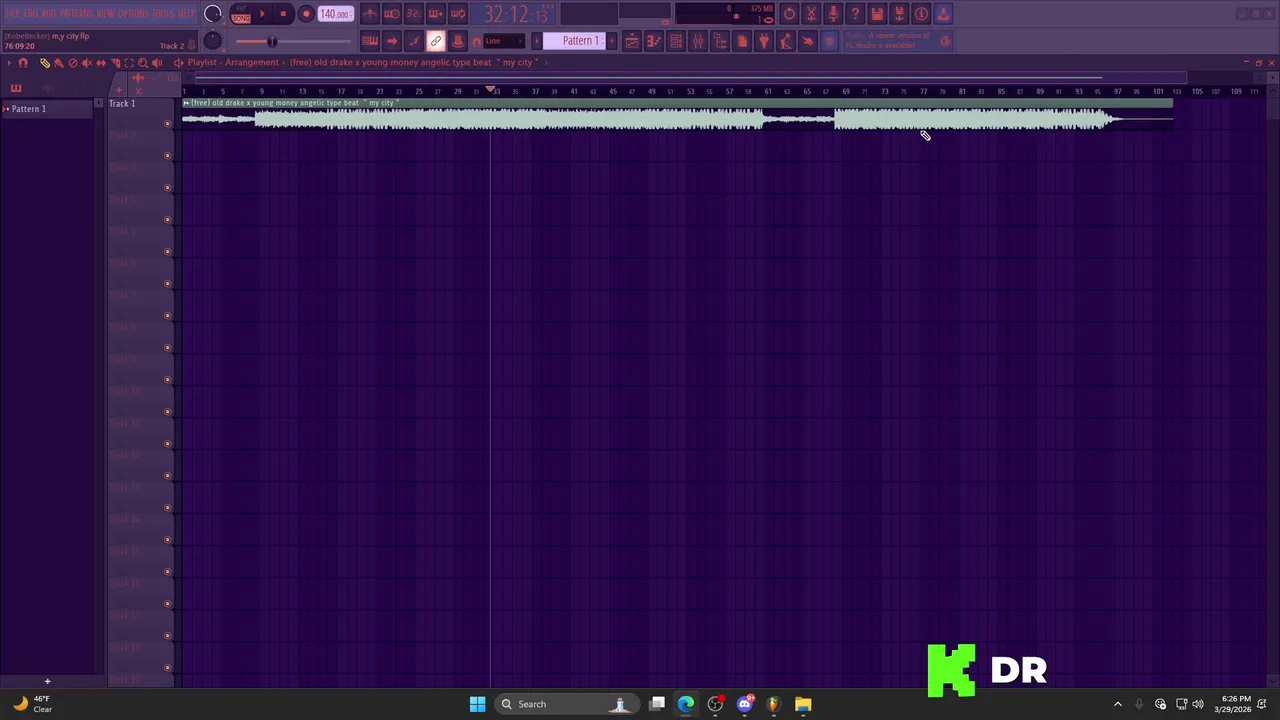Toggle the highlighted link/multilink controllers icon
The image size is (1280, 720).
tap(436, 41)
